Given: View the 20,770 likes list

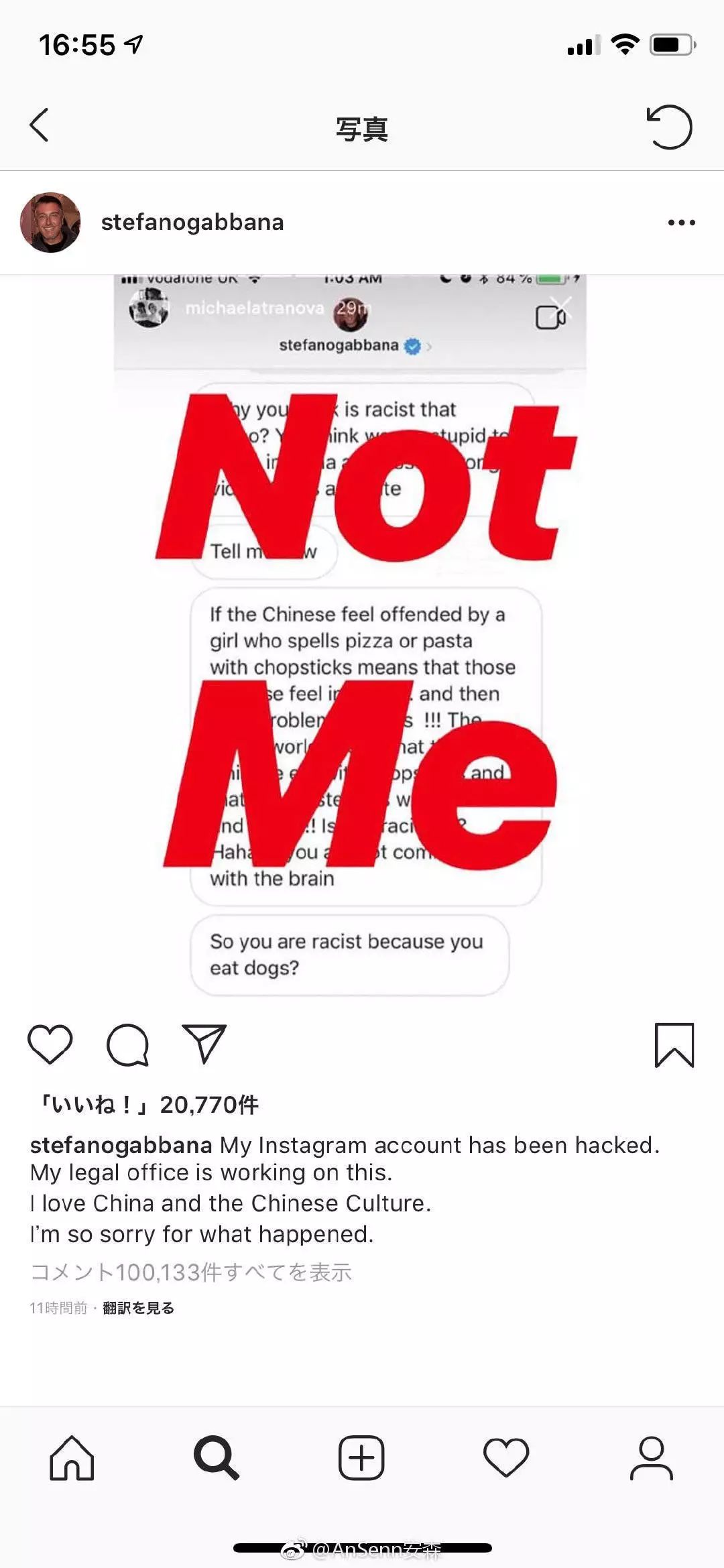Looking at the screenshot, I should (149, 1104).
